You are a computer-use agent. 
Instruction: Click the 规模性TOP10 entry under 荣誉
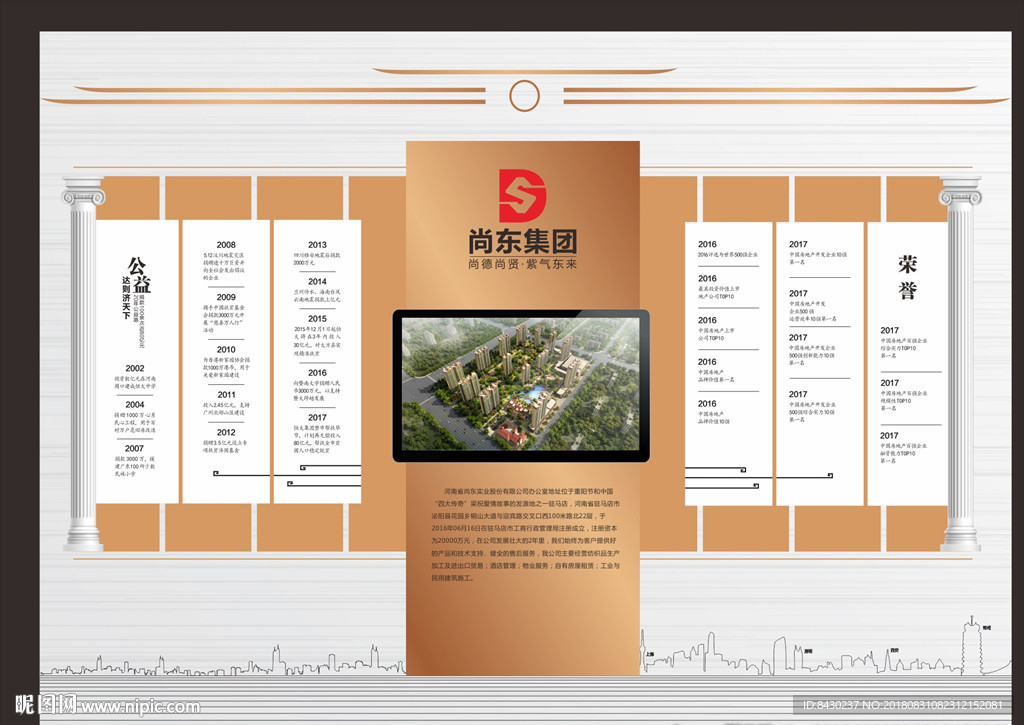click(x=903, y=400)
